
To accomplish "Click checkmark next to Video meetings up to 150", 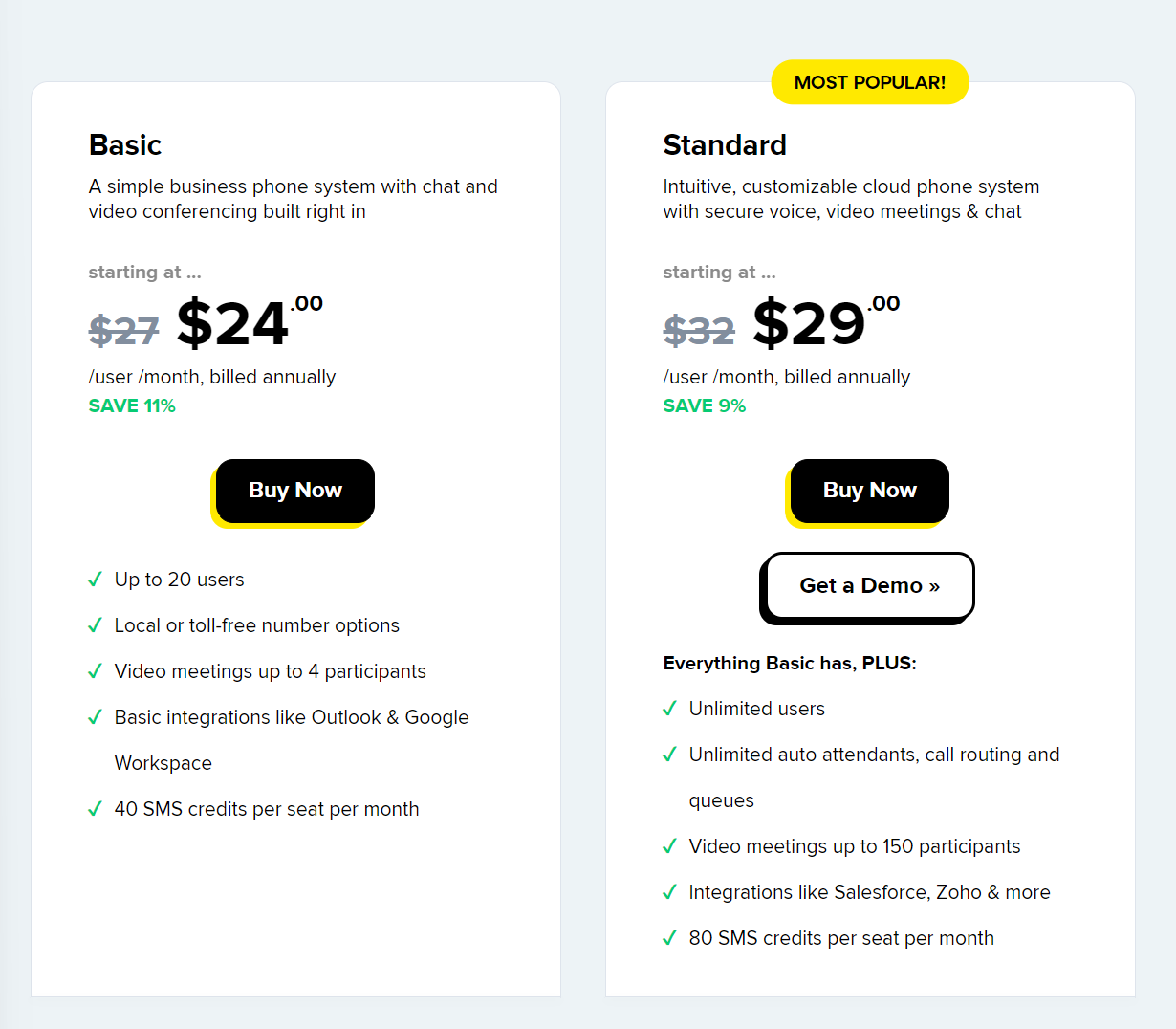I will (669, 846).
